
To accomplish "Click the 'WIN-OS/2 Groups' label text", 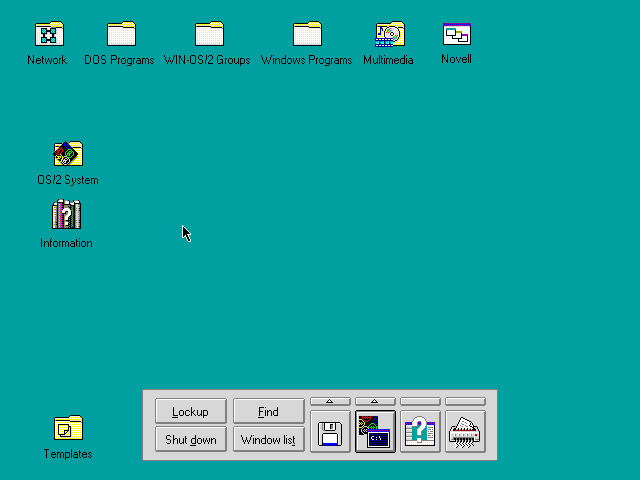I will pos(207,60).
